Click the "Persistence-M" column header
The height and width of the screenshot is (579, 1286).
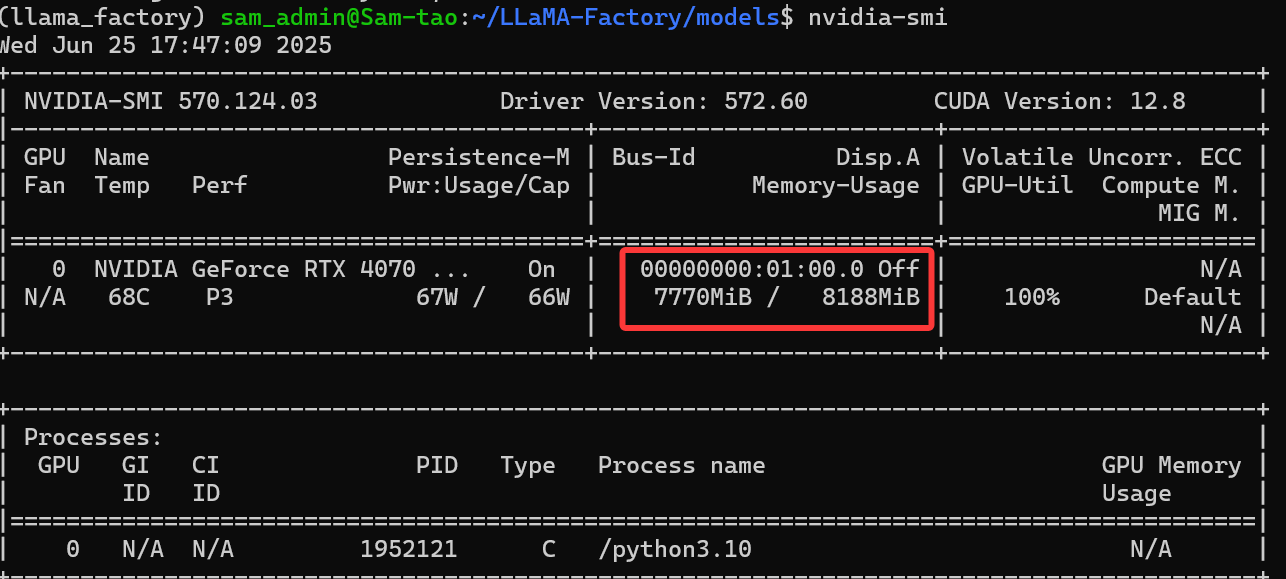pos(479,157)
